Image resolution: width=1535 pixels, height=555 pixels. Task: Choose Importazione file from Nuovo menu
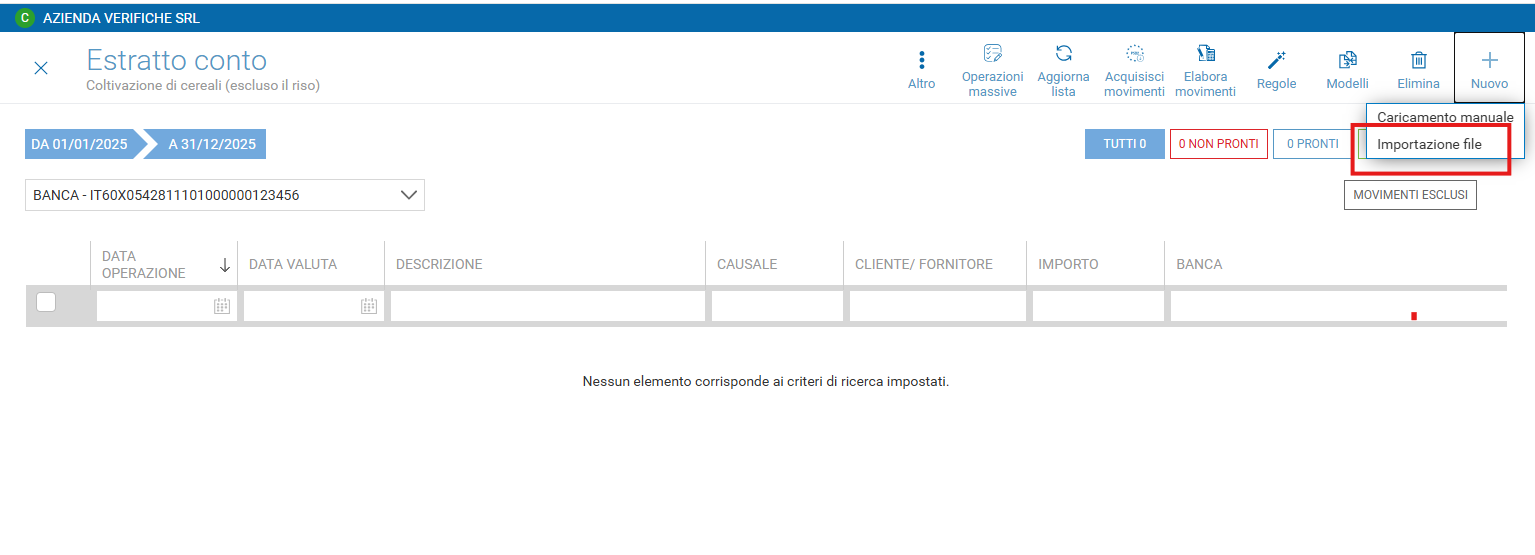point(1429,144)
